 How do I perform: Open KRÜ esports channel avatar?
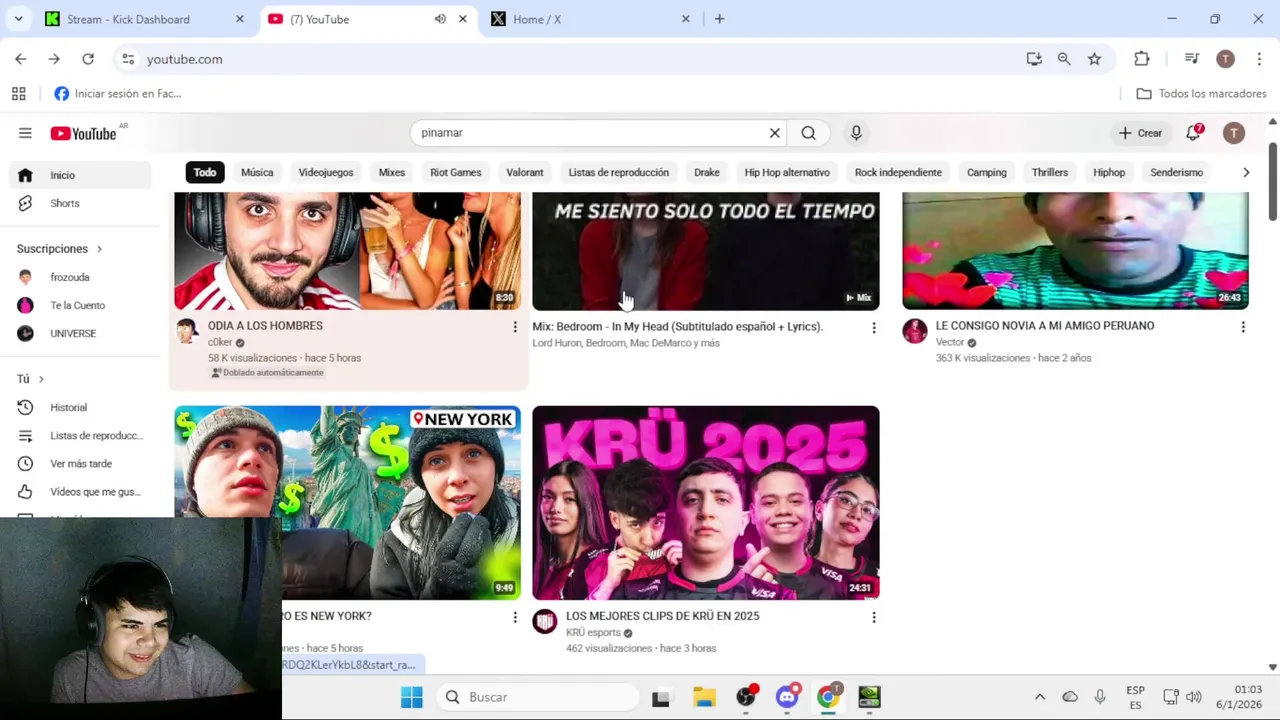[x=545, y=622]
